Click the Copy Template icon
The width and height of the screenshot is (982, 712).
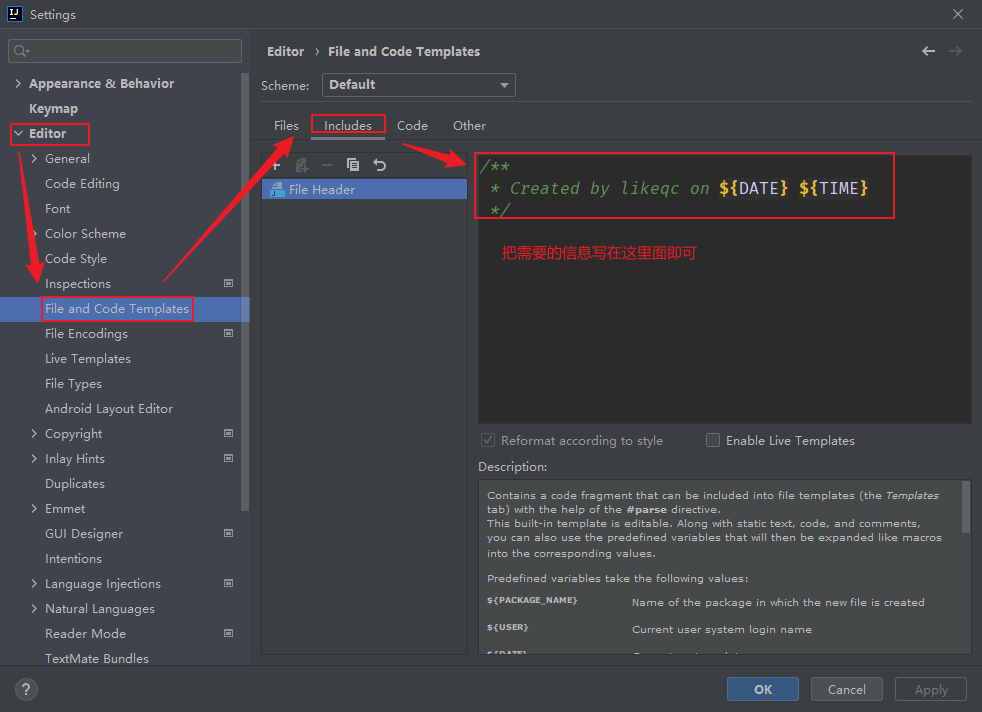click(353, 165)
